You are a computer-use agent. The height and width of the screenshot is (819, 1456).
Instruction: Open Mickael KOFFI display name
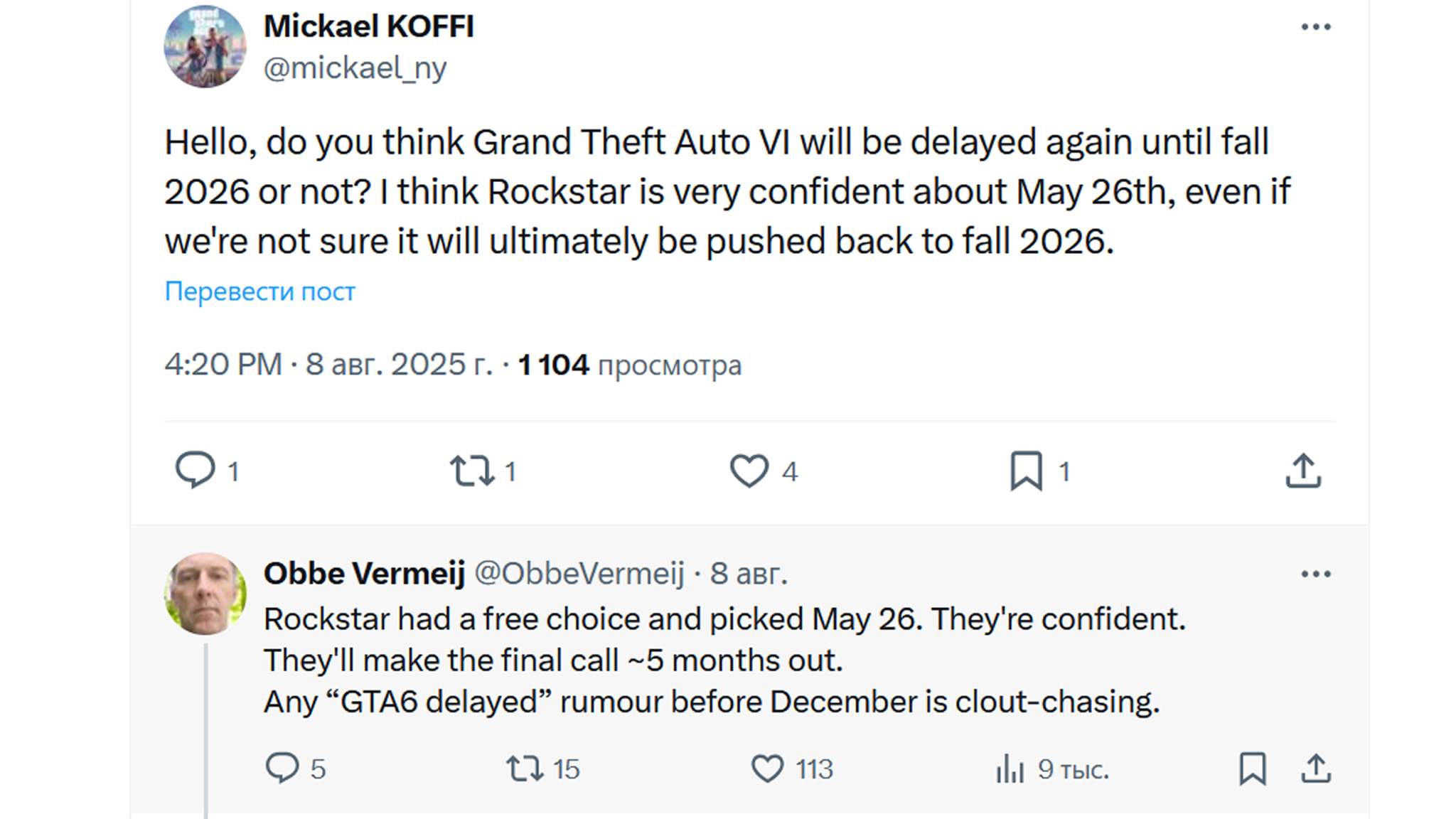368,26
